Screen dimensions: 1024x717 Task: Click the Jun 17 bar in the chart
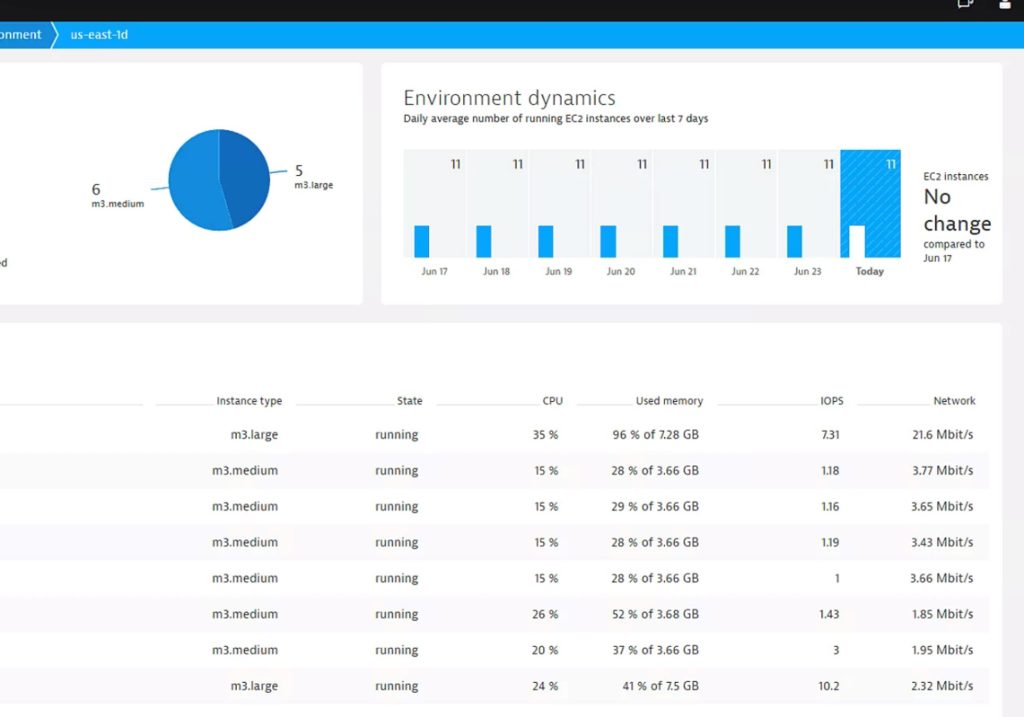pyautogui.click(x=424, y=240)
